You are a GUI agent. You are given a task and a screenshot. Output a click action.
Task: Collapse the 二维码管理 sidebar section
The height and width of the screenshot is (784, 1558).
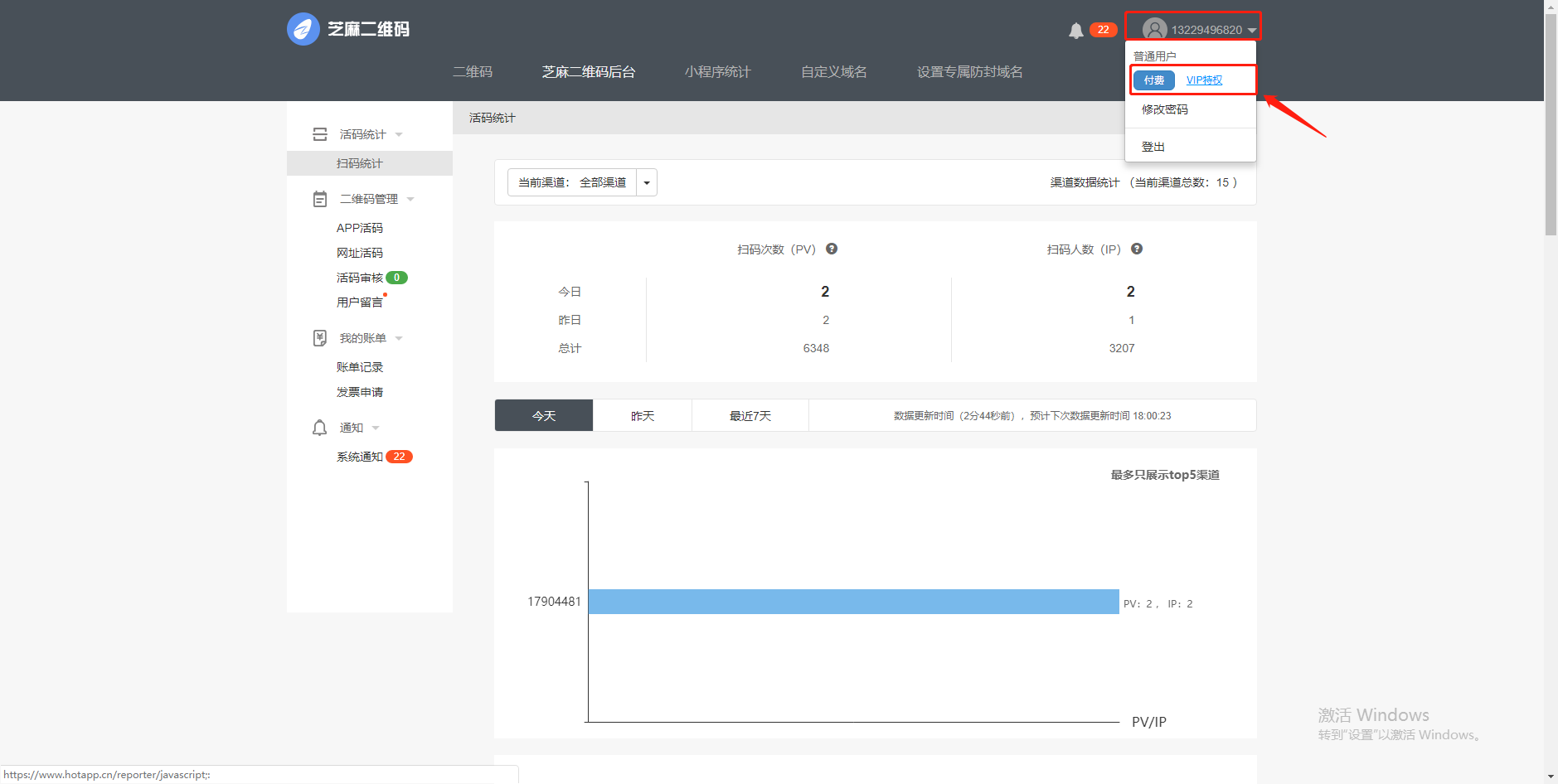tap(410, 199)
